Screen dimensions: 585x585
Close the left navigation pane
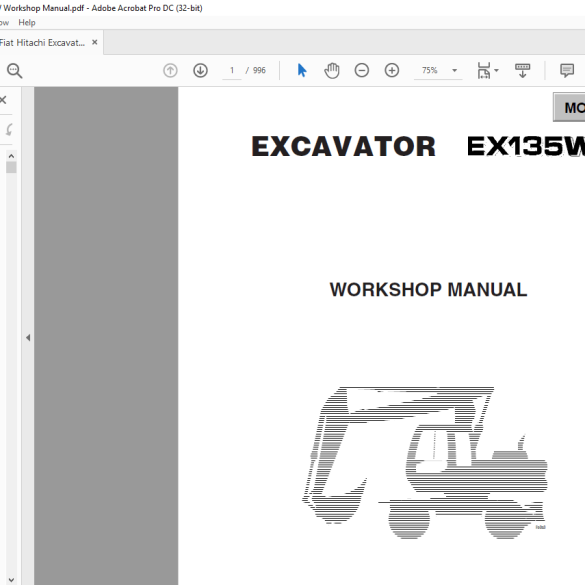click(3, 100)
